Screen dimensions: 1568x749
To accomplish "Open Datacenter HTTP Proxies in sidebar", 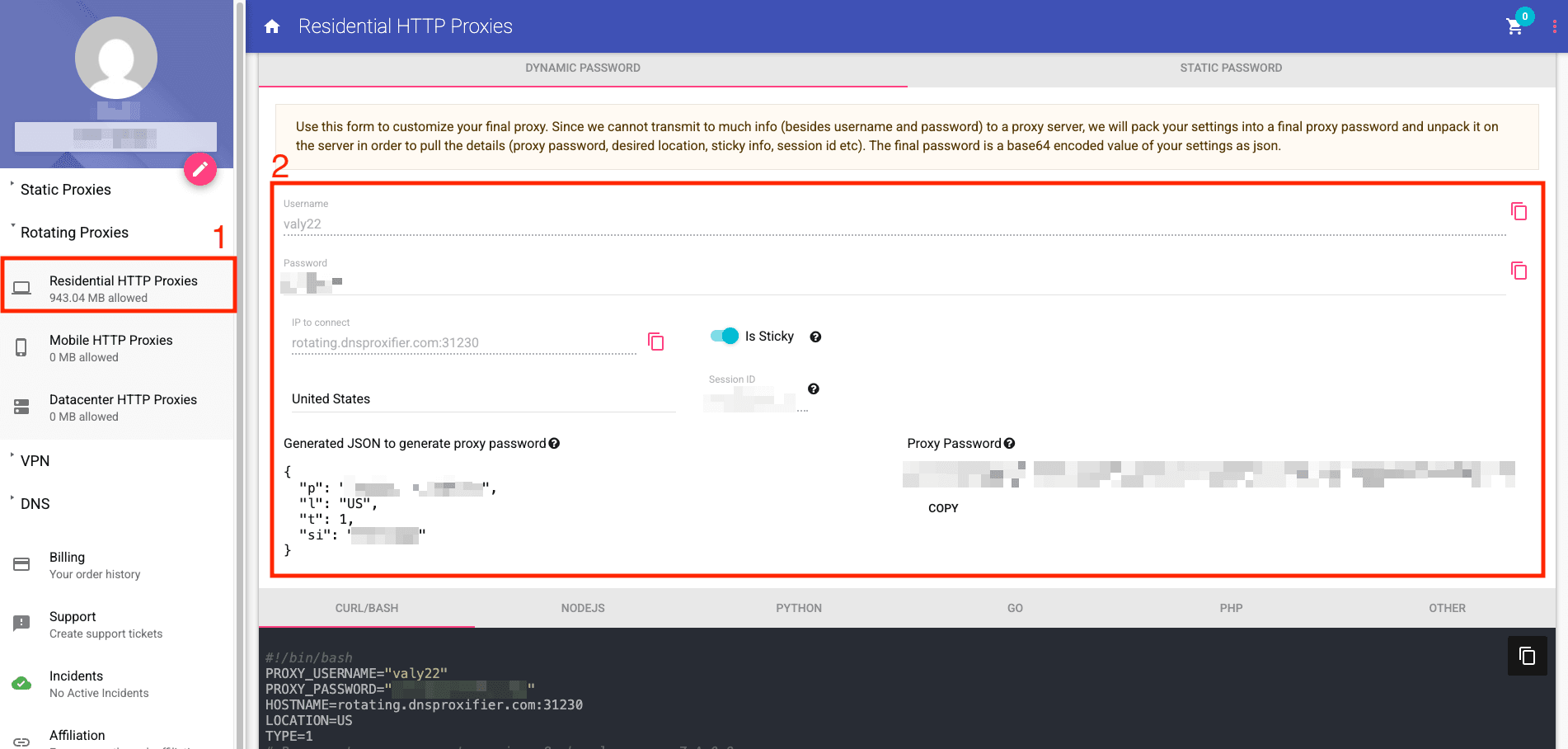I will [x=117, y=407].
